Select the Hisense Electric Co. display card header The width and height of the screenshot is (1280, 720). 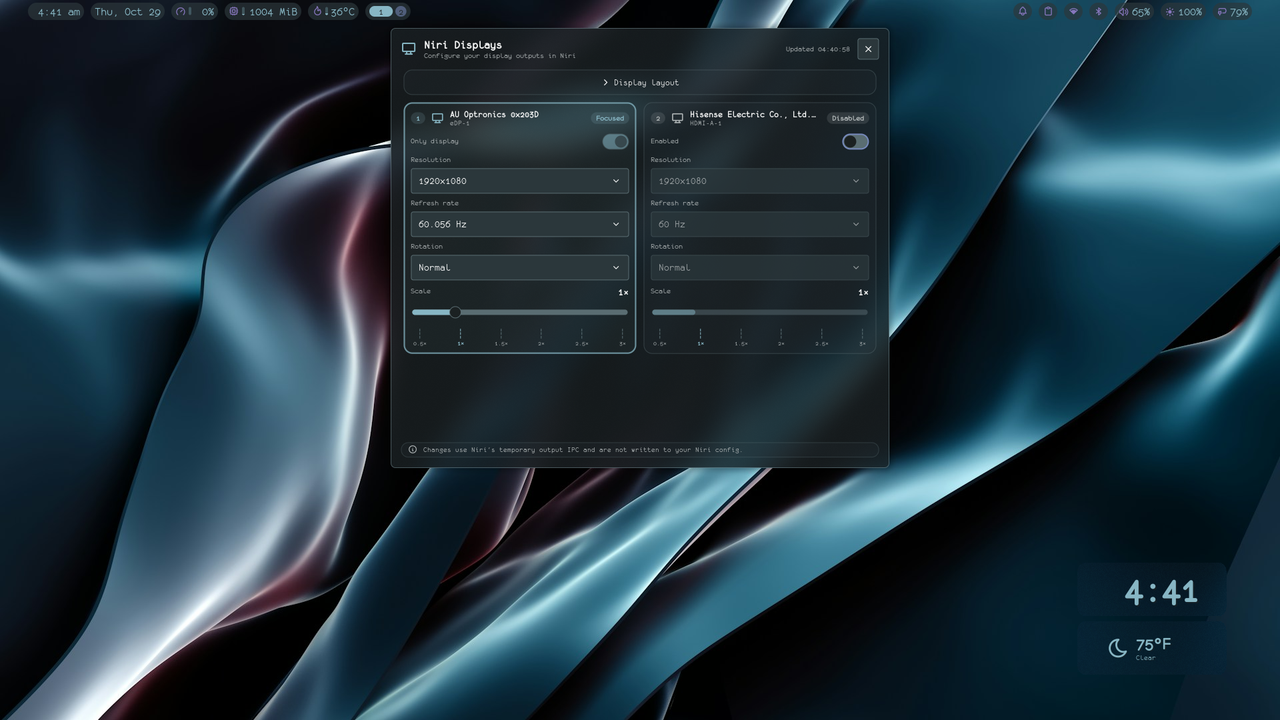760,117
